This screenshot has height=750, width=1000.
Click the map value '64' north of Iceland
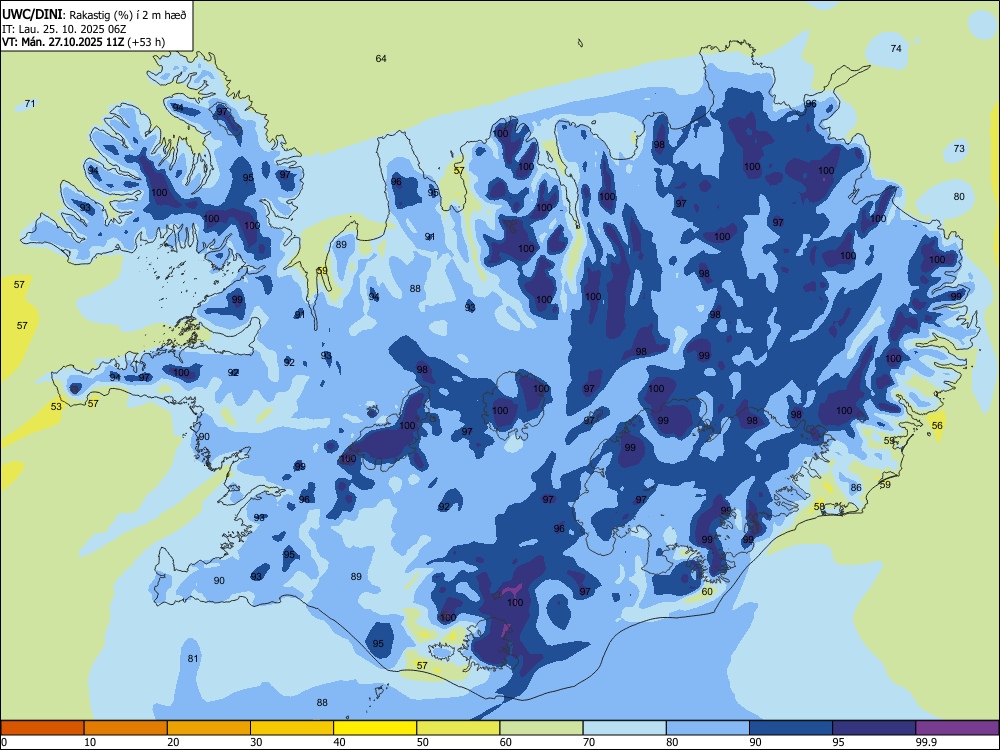381,59
